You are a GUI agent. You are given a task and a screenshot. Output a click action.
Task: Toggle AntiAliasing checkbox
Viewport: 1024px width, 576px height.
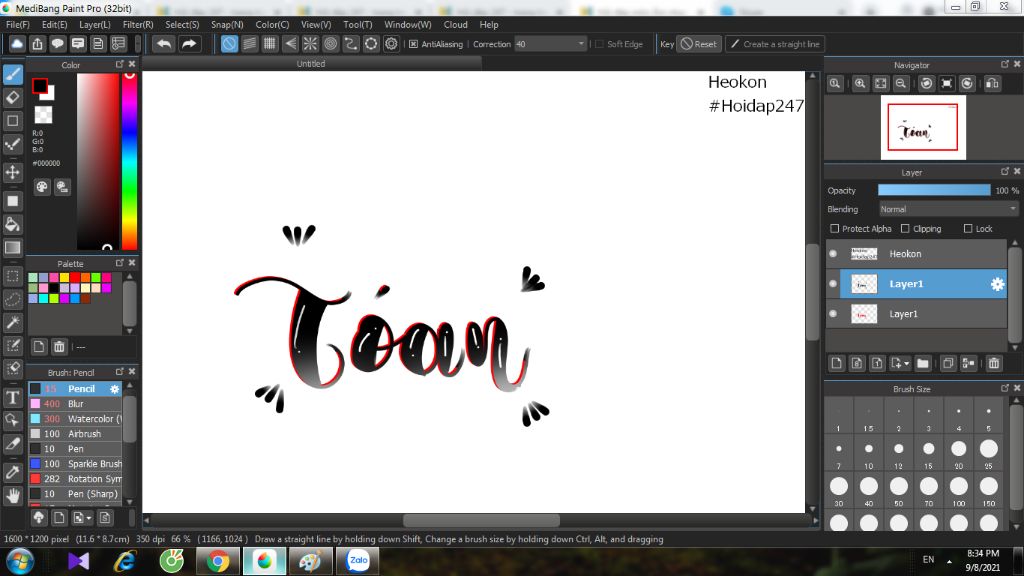413,44
